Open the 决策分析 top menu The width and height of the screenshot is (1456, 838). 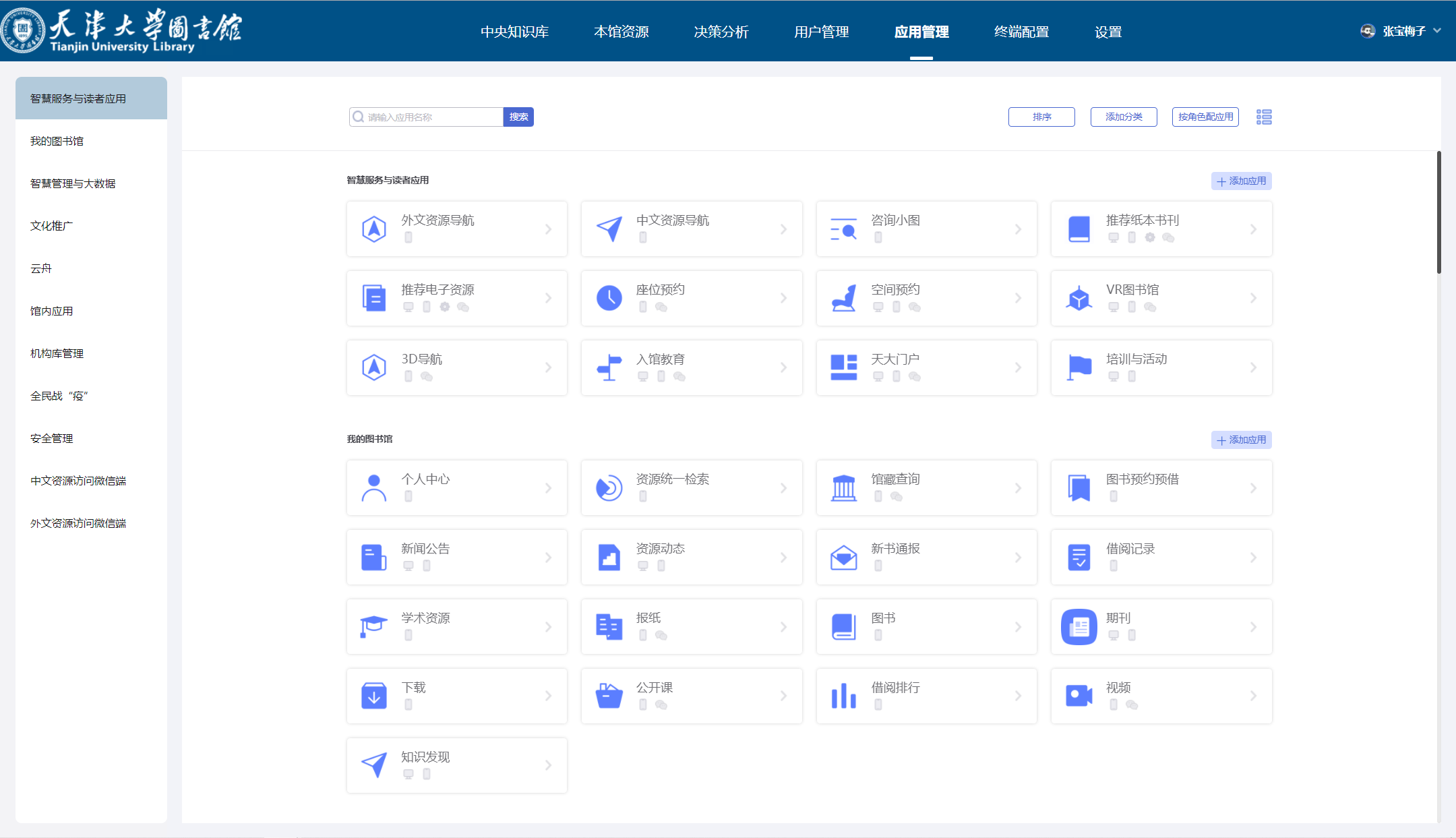tap(721, 32)
